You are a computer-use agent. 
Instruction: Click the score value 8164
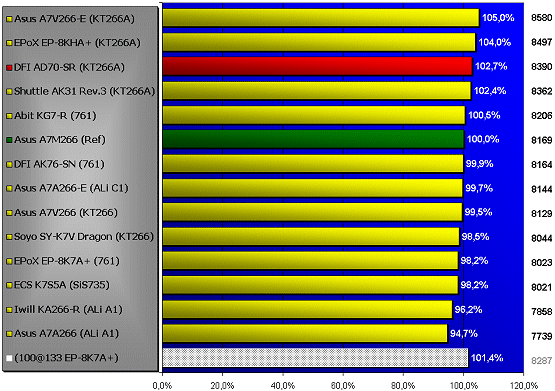click(542, 165)
